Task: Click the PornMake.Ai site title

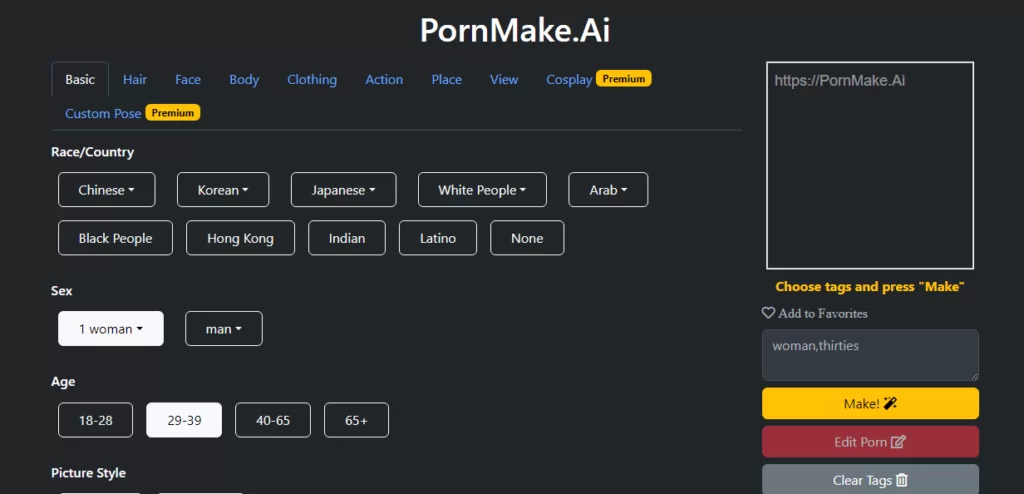Action: coord(515,30)
